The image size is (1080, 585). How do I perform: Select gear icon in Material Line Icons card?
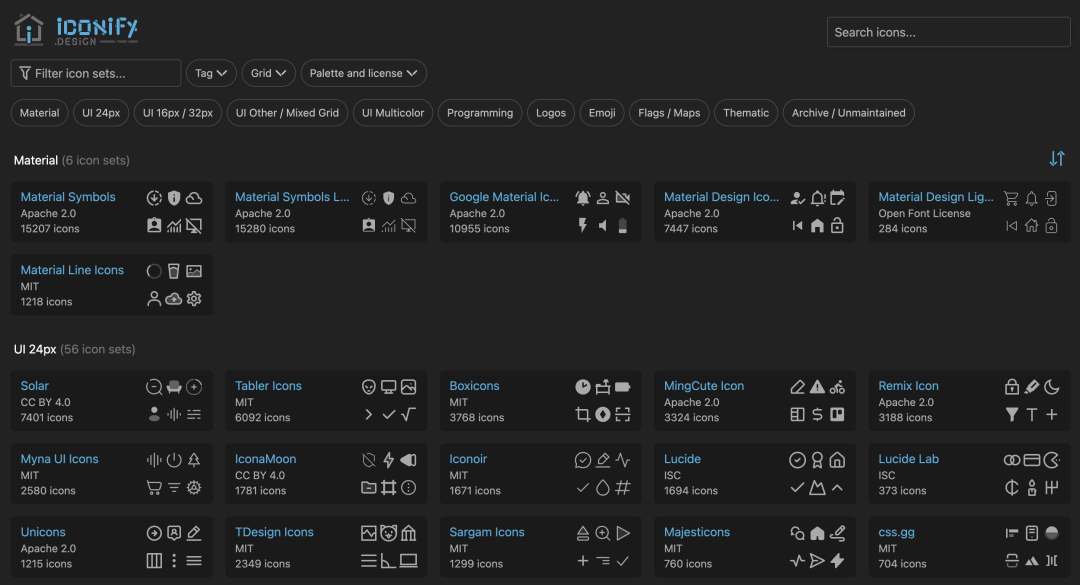(194, 299)
